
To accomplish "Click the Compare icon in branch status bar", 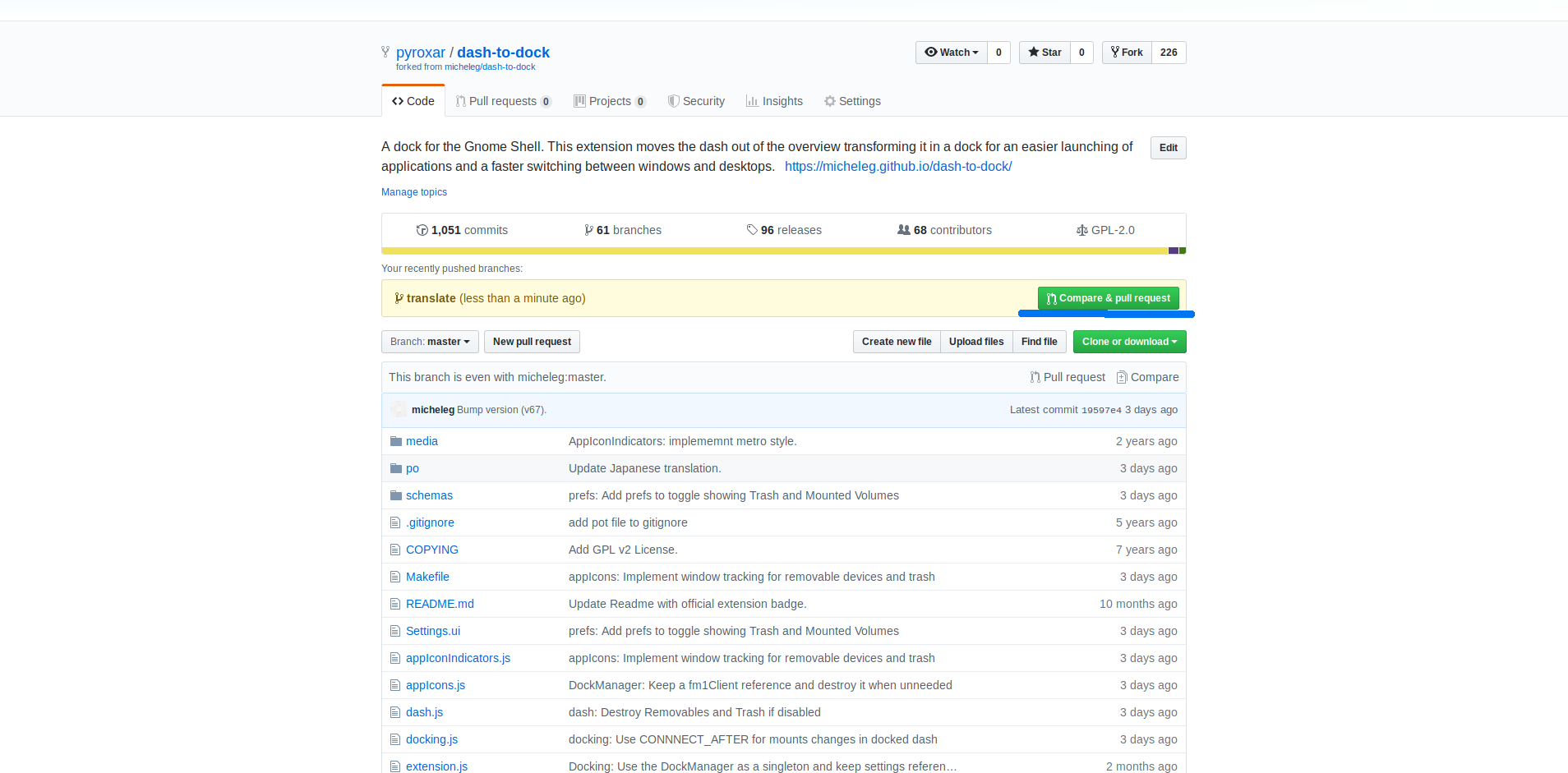I will click(x=1122, y=377).
